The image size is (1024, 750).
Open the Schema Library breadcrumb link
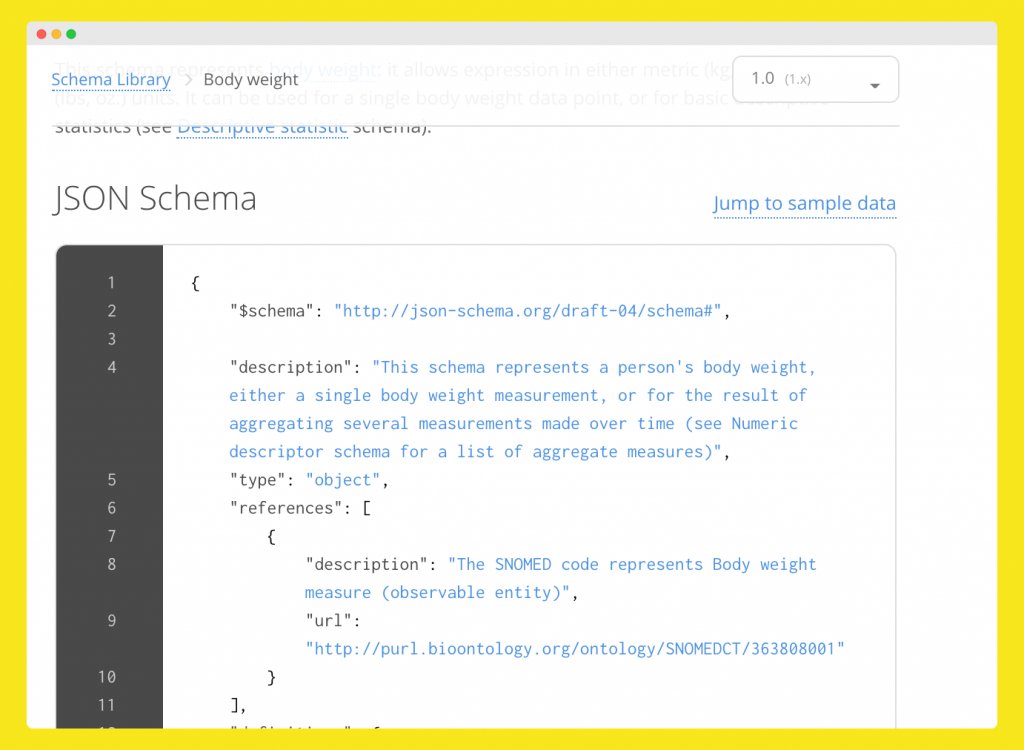coord(111,80)
